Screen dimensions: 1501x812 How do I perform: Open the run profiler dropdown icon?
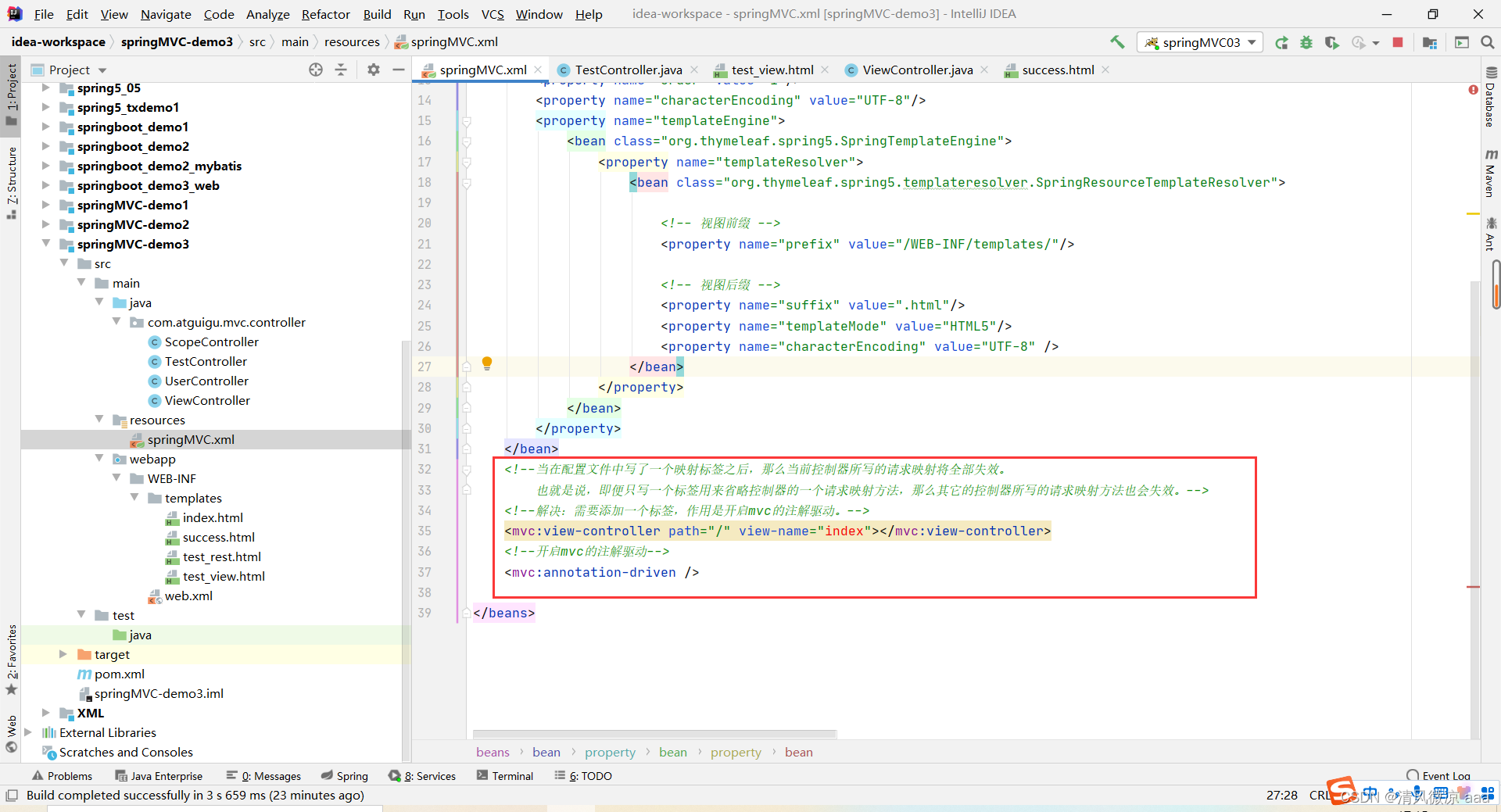[x=1364, y=43]
